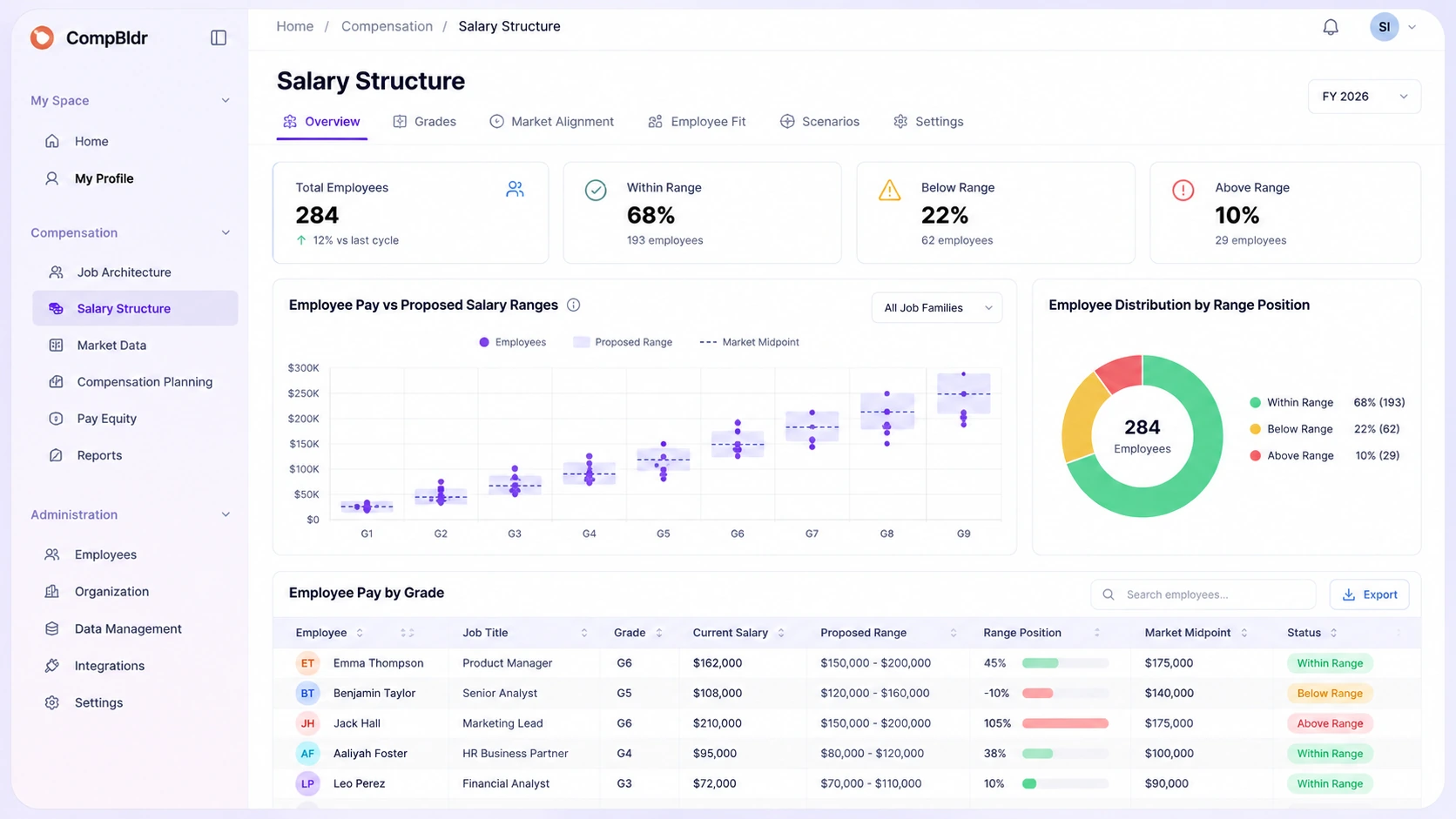Viewport: 1456px width, 819px height.
Task: Click the Search employees field
Action: (x=1203, y=594)
